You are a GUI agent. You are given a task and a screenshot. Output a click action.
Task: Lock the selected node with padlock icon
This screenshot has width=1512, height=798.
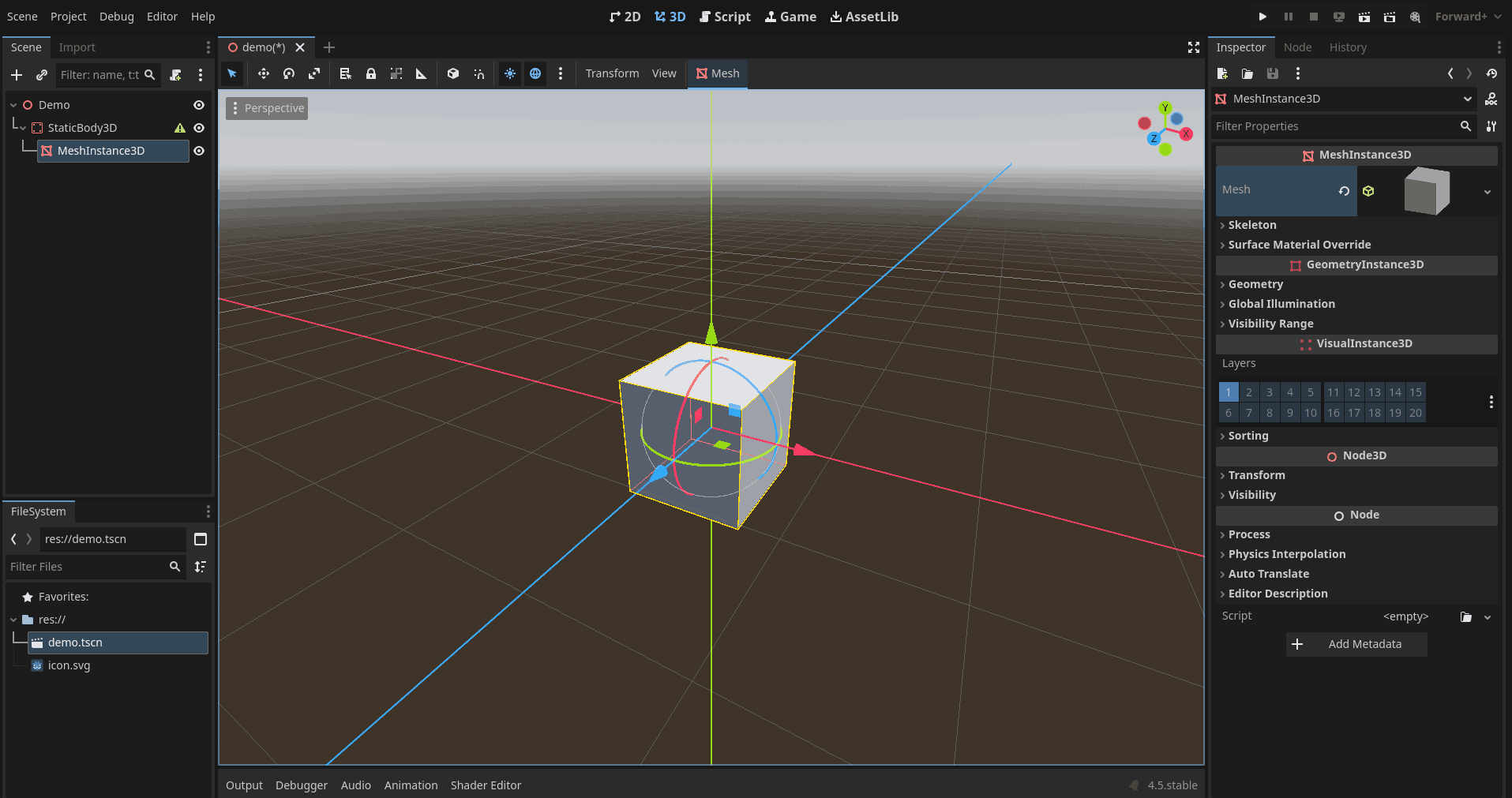[371, 73]
